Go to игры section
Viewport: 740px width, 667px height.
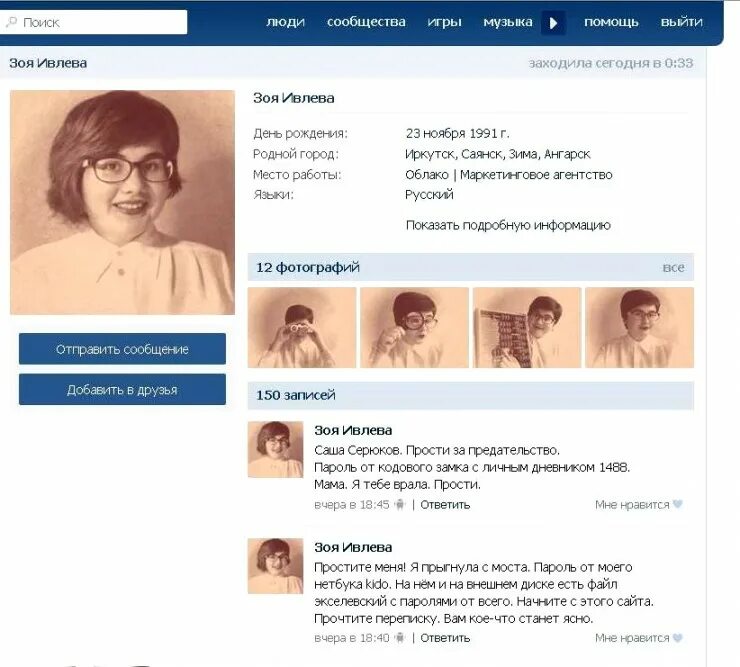click(x=444, y=22)
